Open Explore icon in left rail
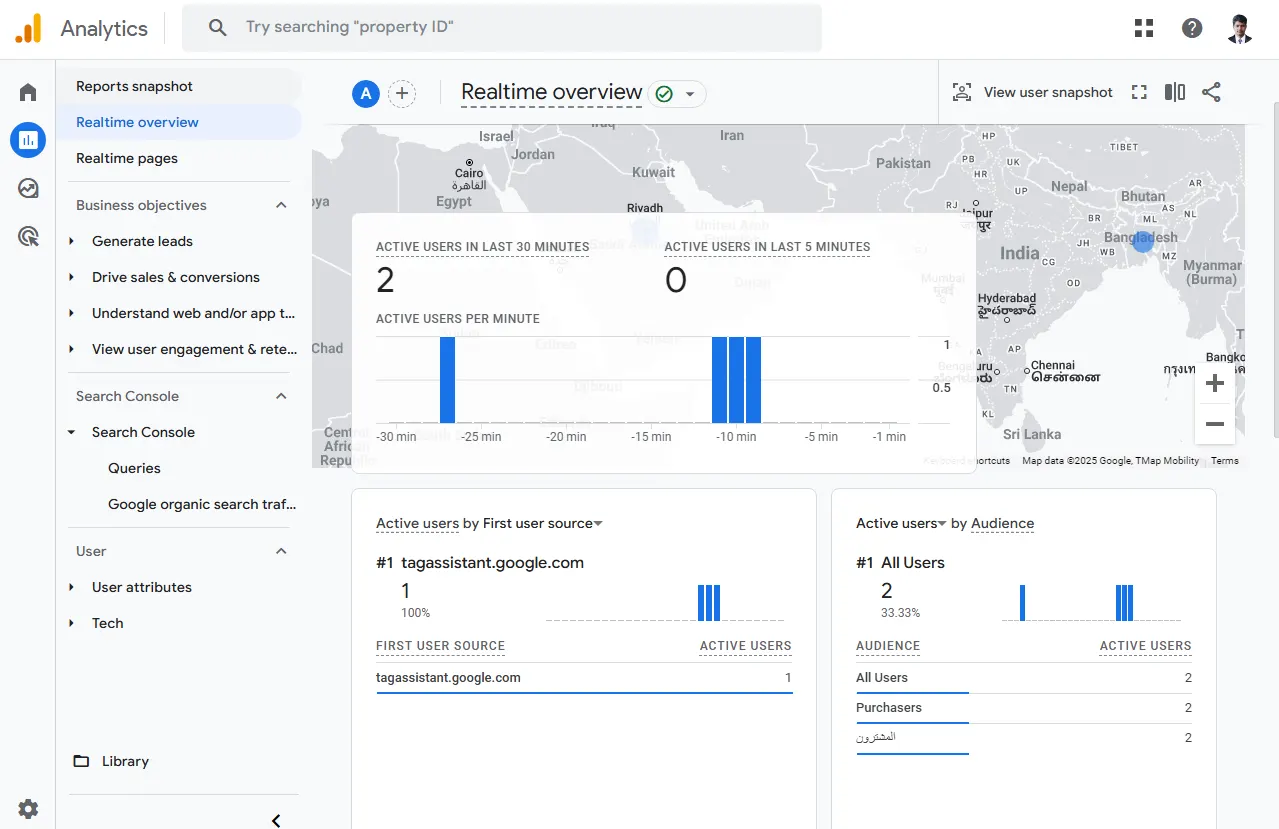 tap(28, 188)
